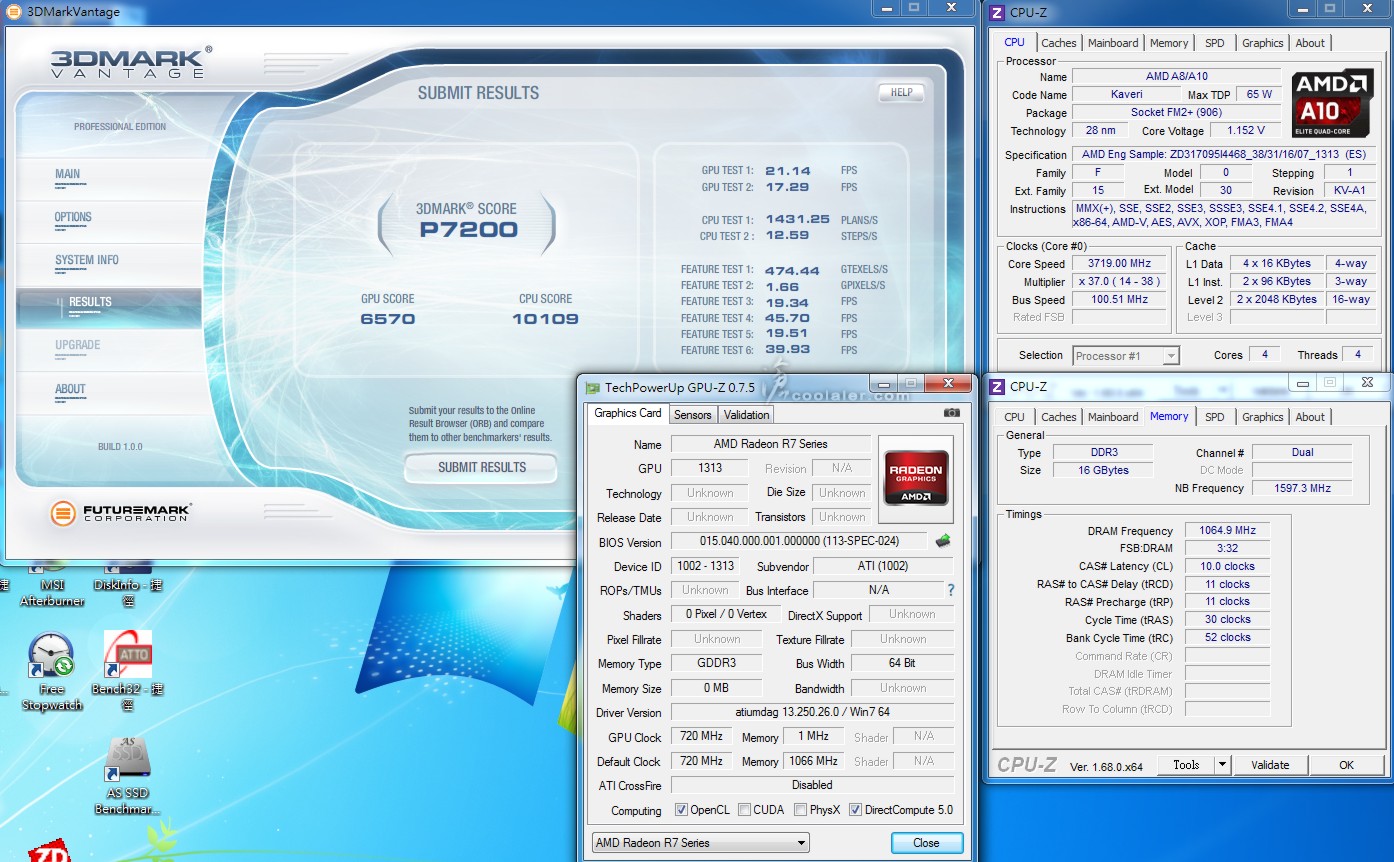Screen dimensions: 1394x862
Task: Click the SUBMIT RESULTS button
Action: [481, 467]
